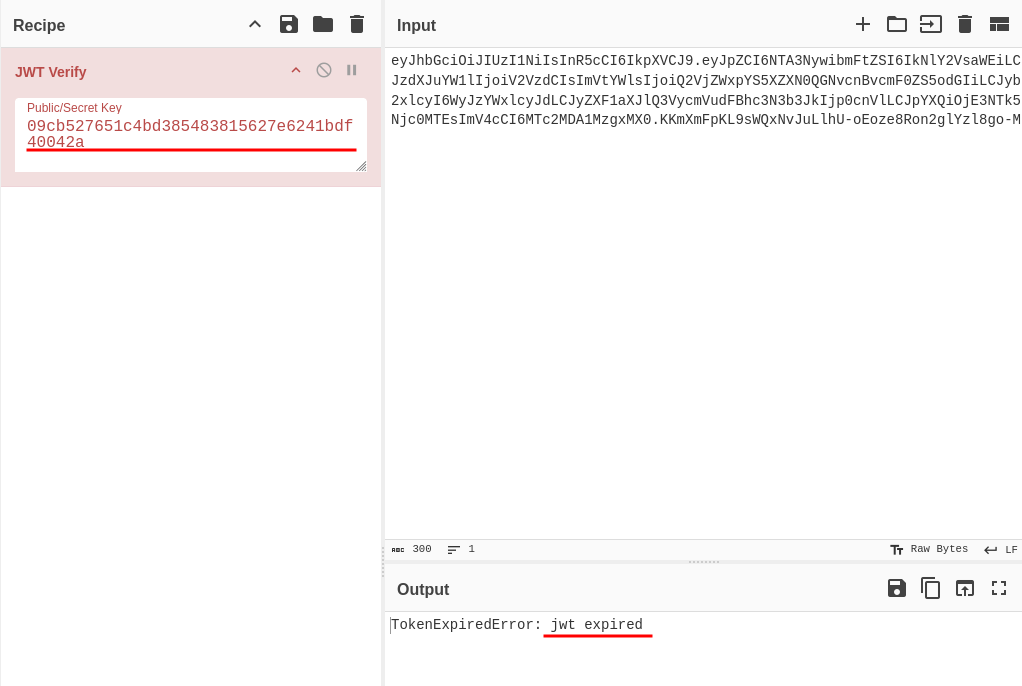This screenshot has width=1022, height=686.
Task: Load a saved recipe
Action: 323,24
